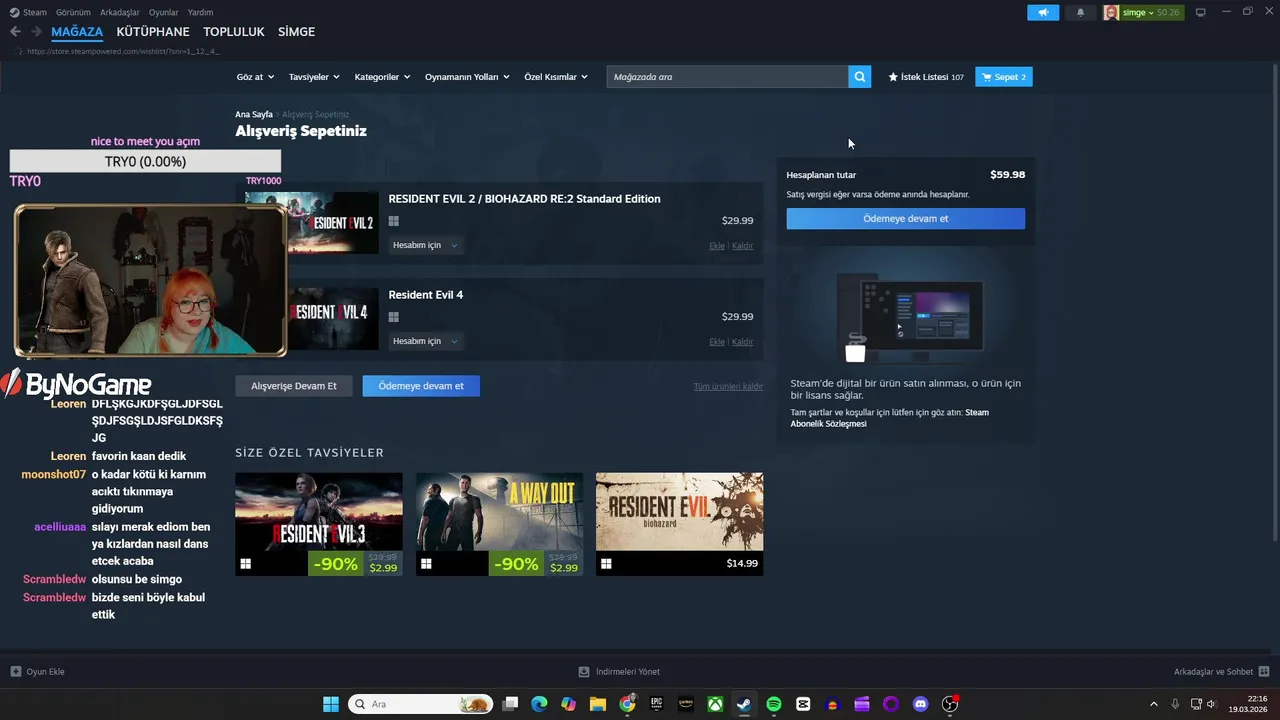Open the simge account dropdown
Screen dimensions: 1280x720
[x=1137, y=13]
